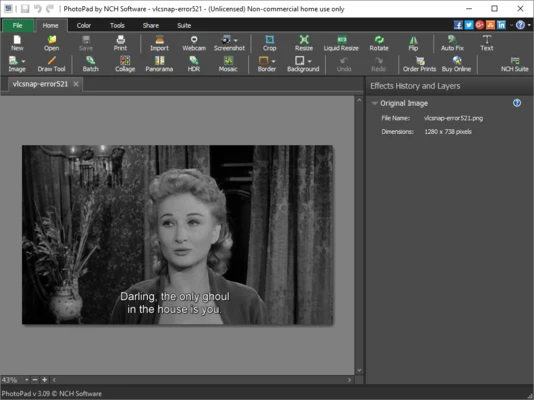
Task: Open dropdown arrow next to help icon
Action: (529, 25)
